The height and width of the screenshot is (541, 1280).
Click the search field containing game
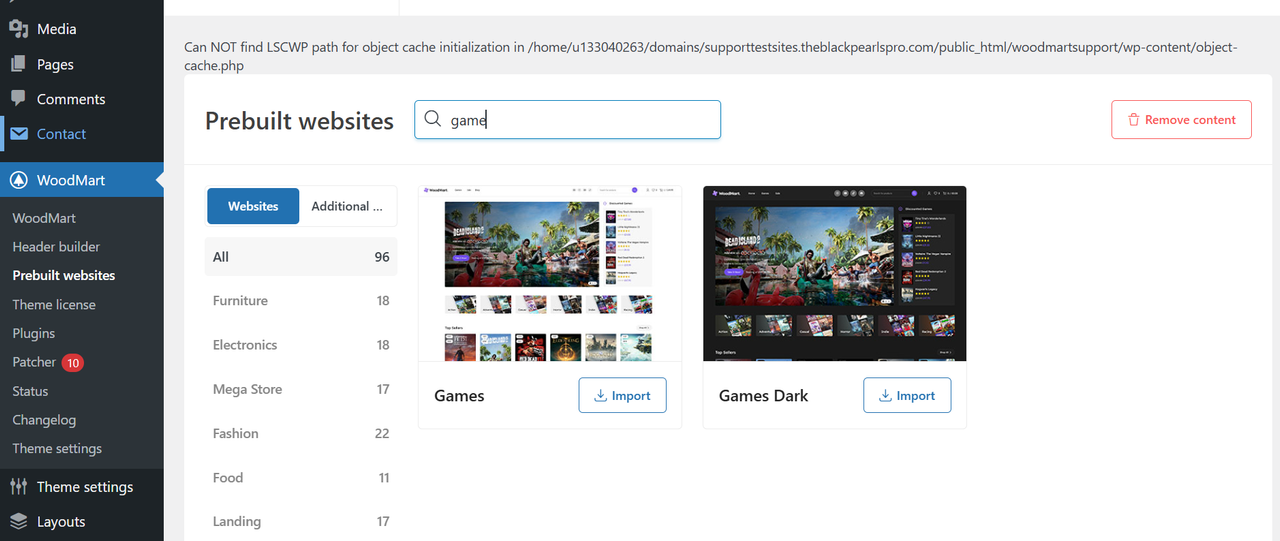pyautogui.click(x=567, y=119)
